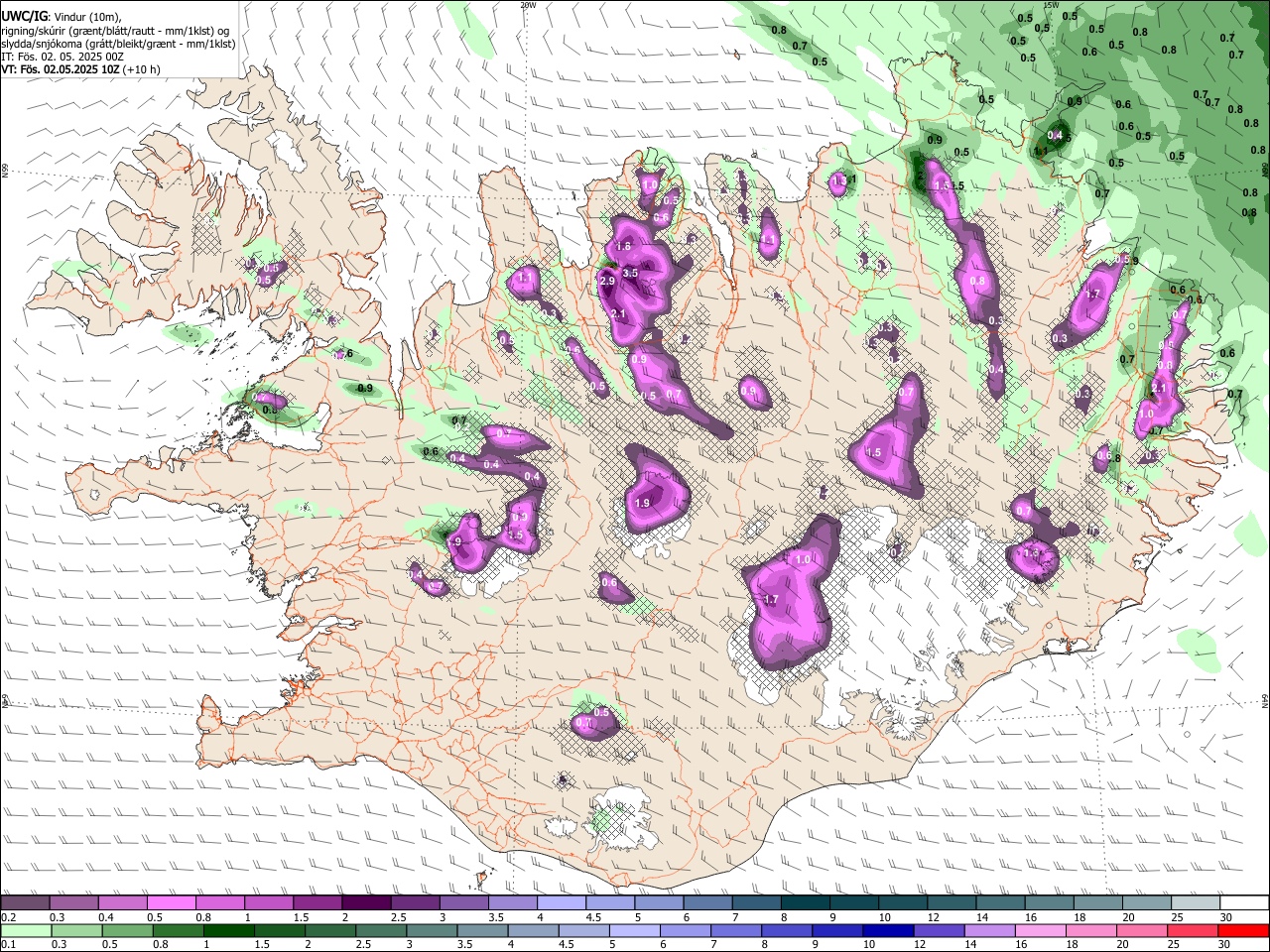Viewport: 1270px width, 952px height.
Task: Click the grey-mauve snow swatch at 0.2
Action: pyautogui.click(x=25, y=902)
